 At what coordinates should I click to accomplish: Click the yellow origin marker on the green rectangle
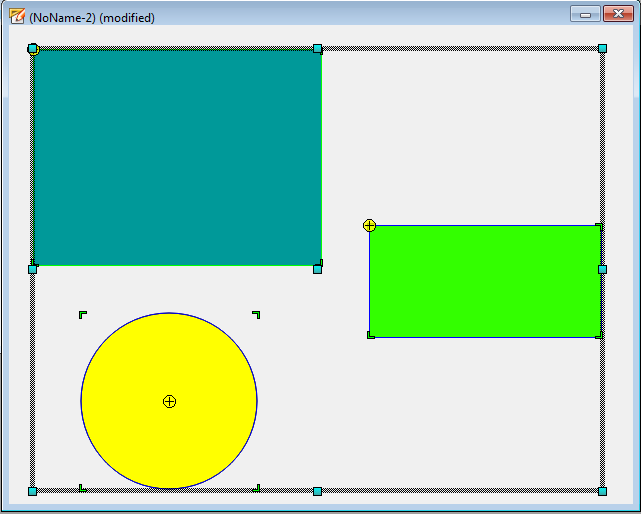[369, 226]
